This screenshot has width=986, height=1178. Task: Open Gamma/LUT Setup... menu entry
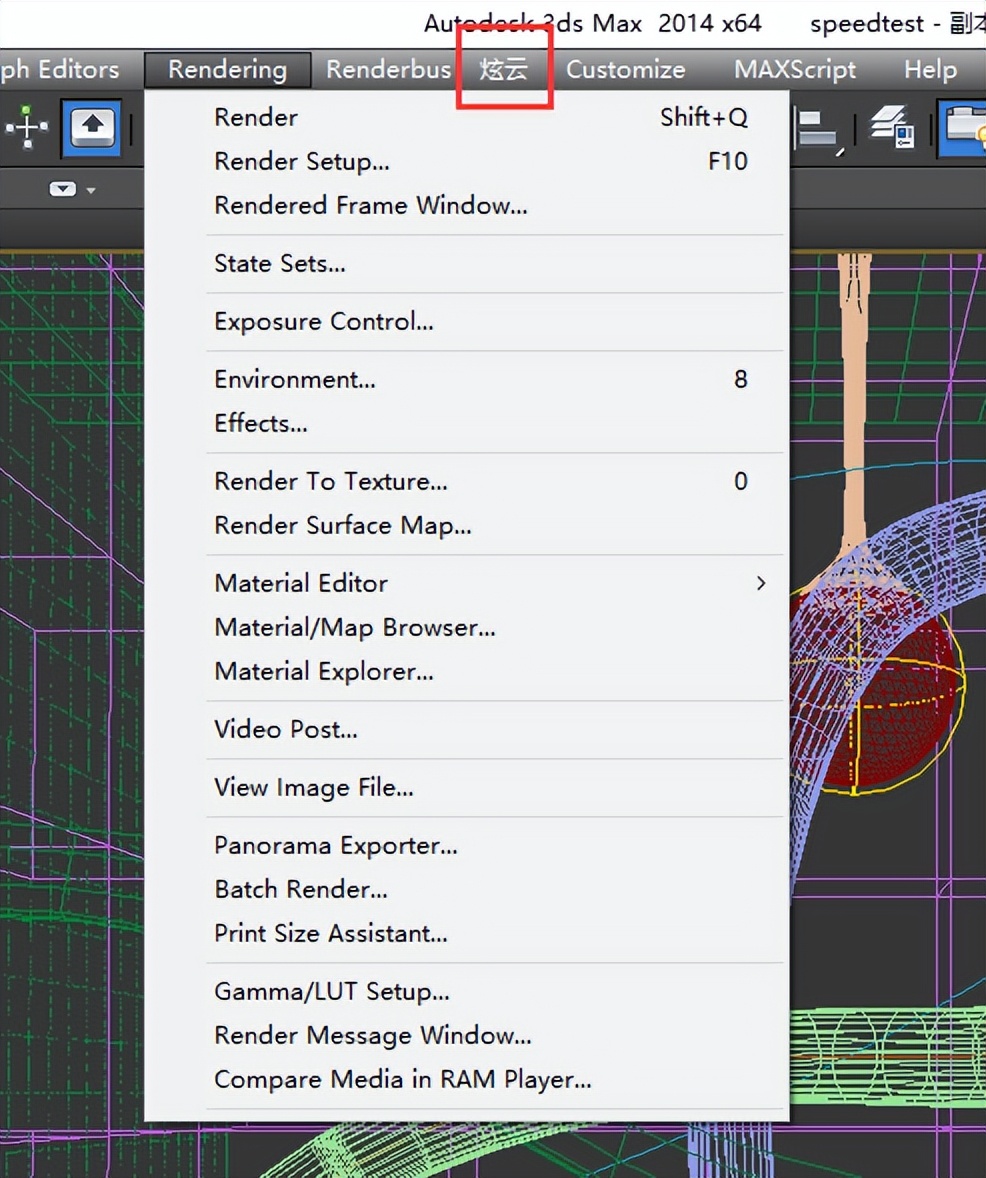tap(332, 991)
